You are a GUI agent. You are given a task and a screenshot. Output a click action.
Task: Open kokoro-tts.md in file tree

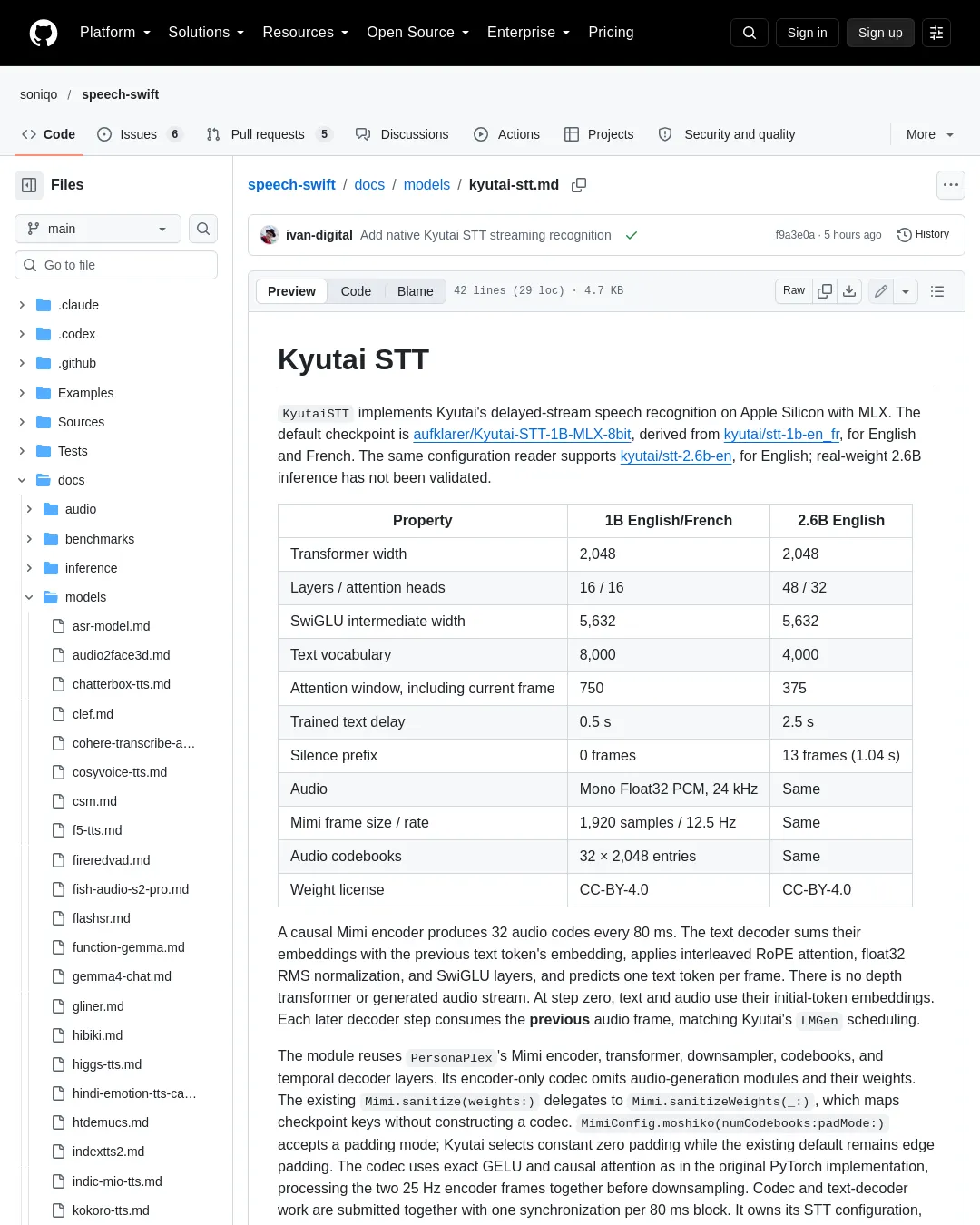point(111,1210)
